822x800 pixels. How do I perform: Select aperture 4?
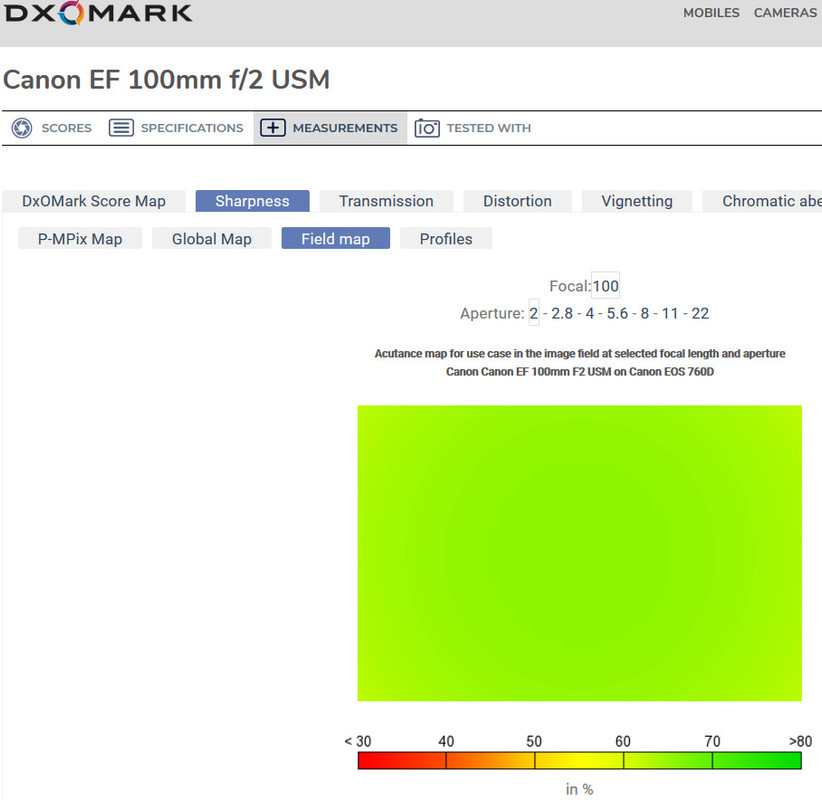590,313
